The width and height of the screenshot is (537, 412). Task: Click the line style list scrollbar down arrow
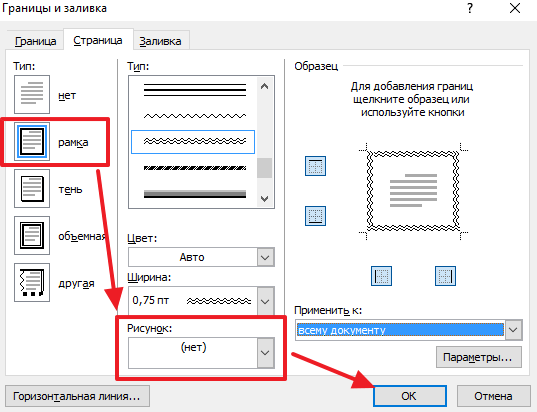pos(264,198)
